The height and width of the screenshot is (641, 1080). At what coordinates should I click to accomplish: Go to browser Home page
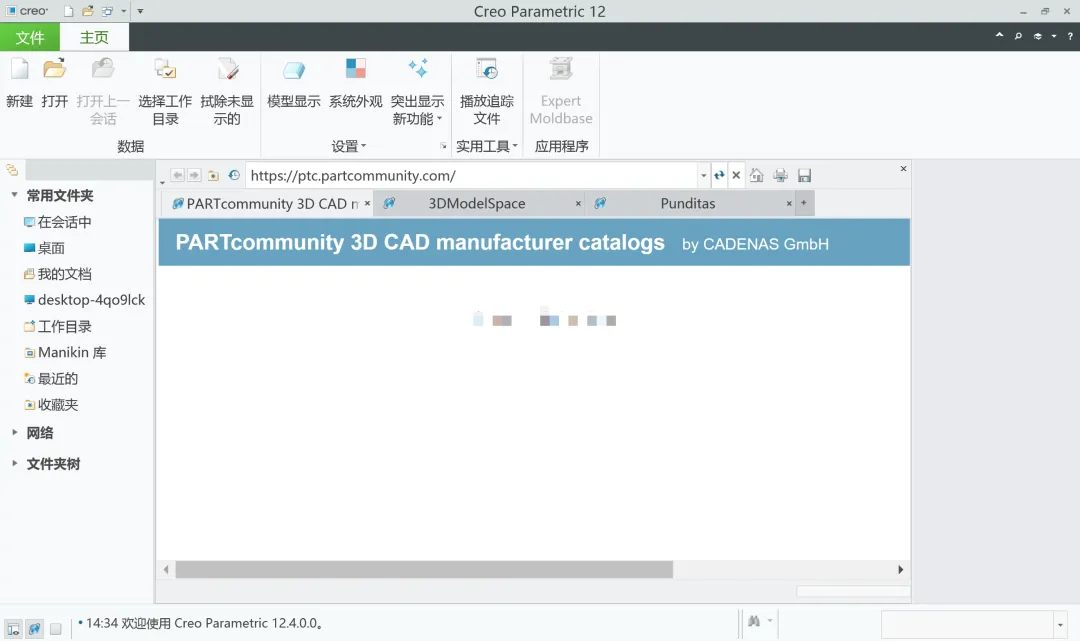[756, 176]
